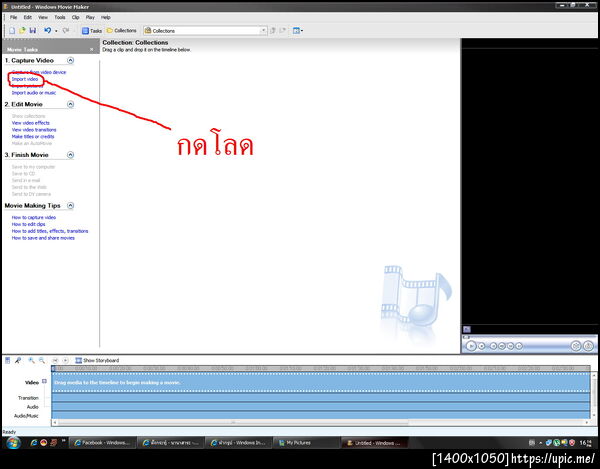Viewport: 600px width, 469px height.
Task: Toggle the Tasks pane button
Action: point(91,31)
